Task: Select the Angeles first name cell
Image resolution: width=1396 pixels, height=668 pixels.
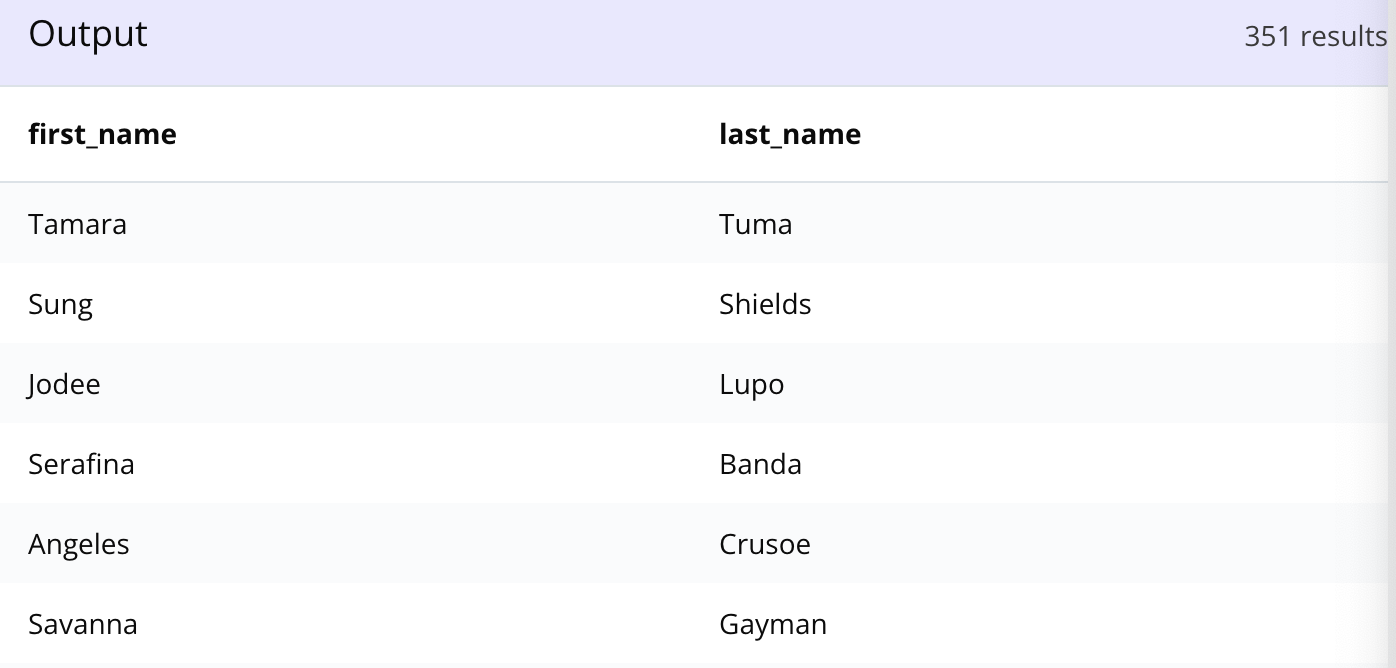Action: click(79, 544)
